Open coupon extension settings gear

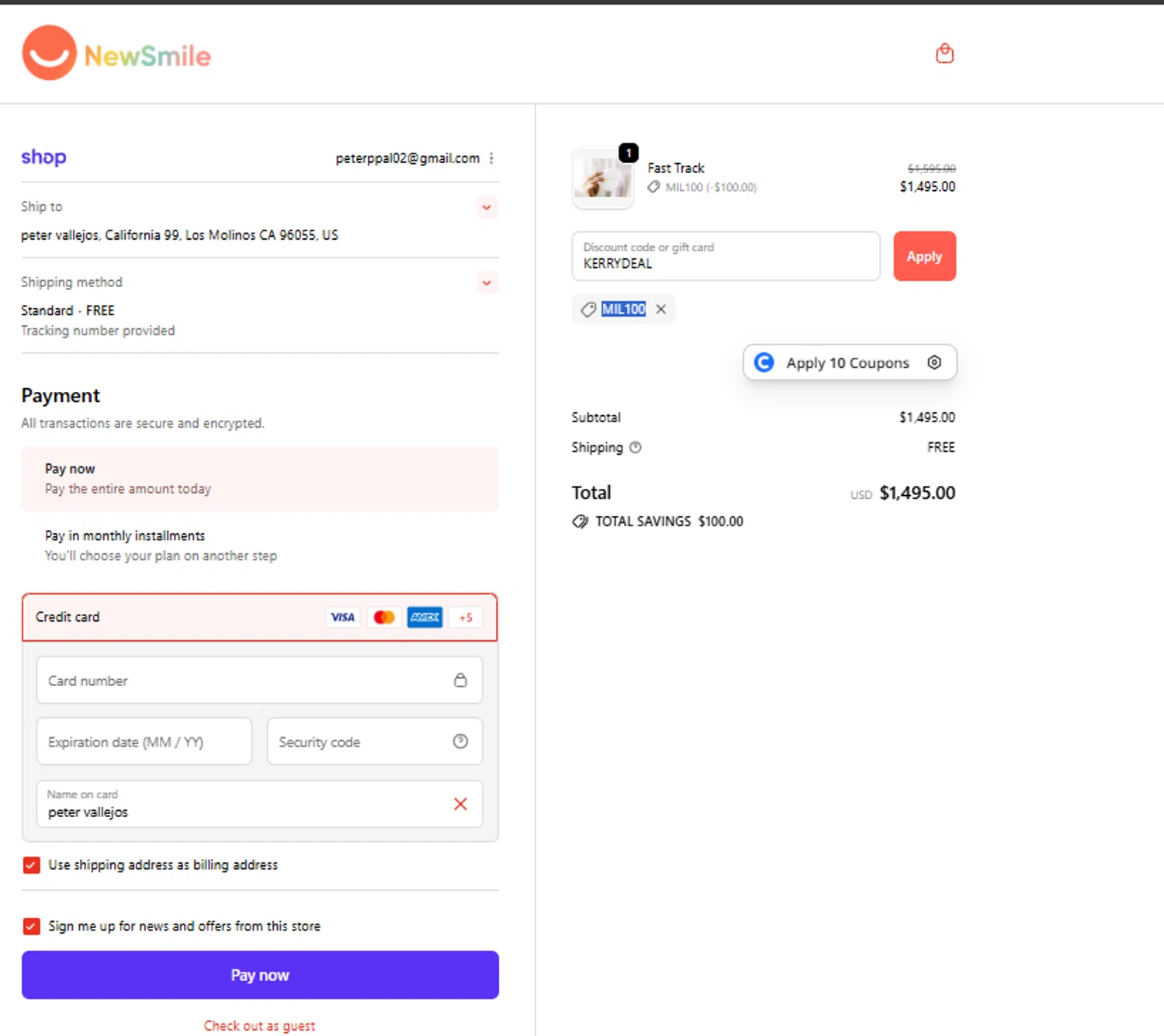coord(934,362)
